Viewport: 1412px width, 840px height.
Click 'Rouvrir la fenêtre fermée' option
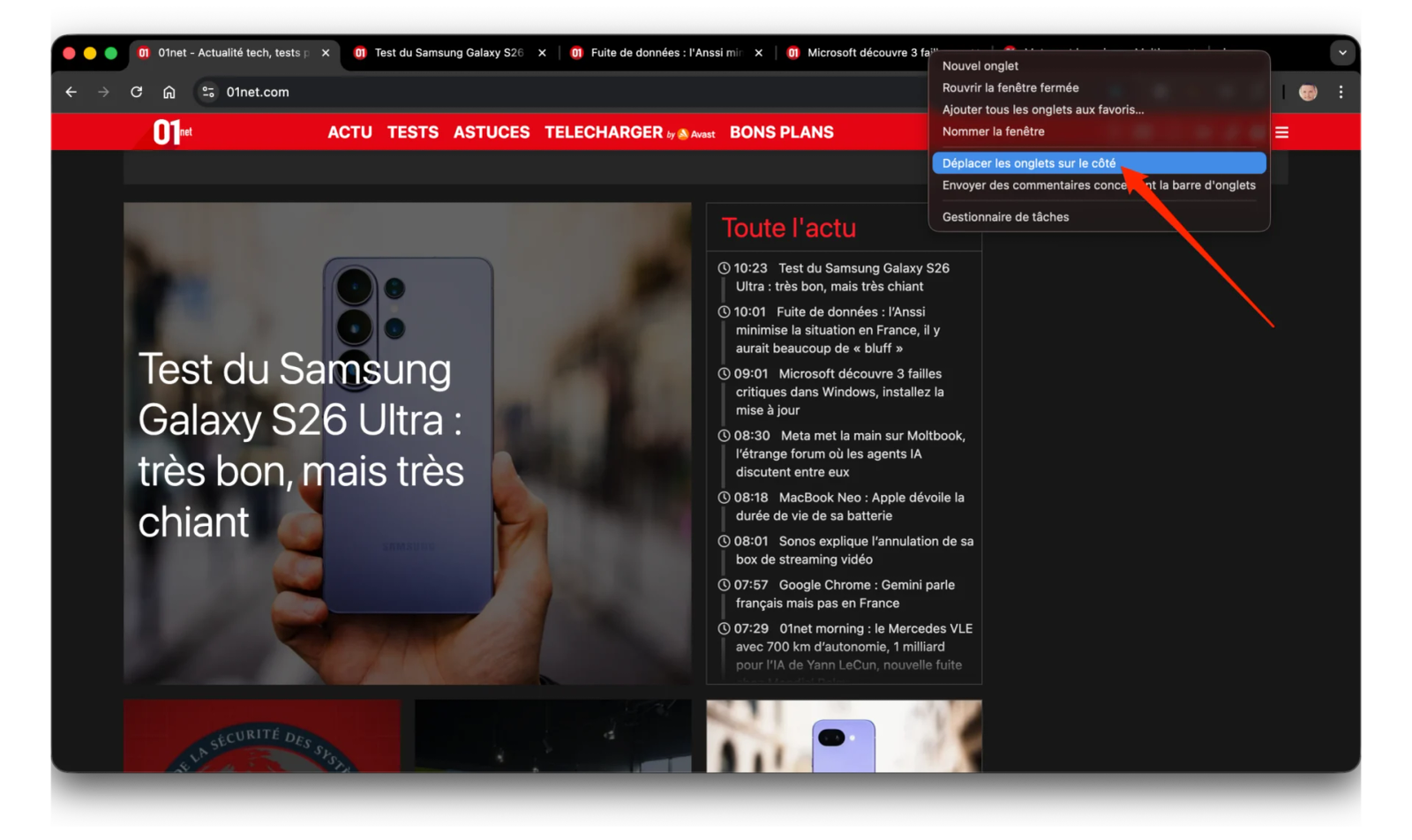[x=1010, y=88]
